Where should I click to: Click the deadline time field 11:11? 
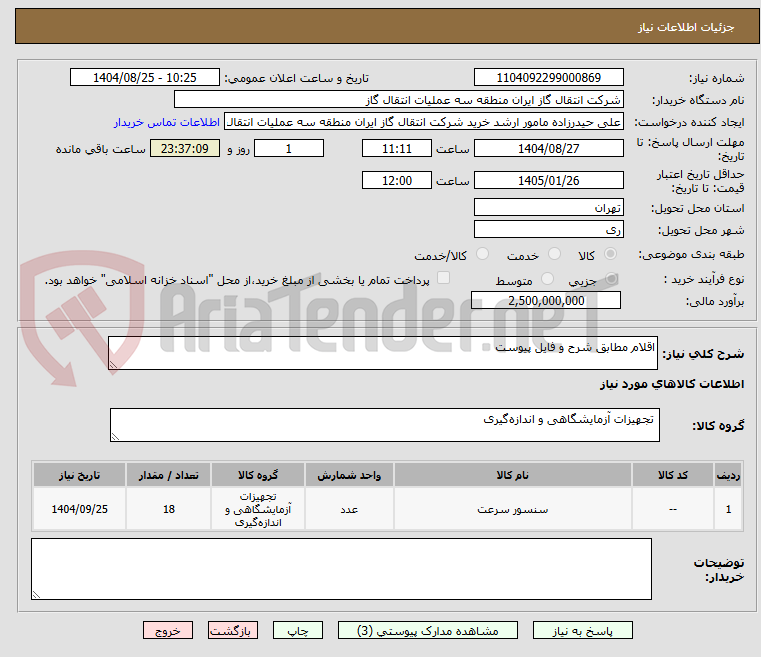click(397, 148)
